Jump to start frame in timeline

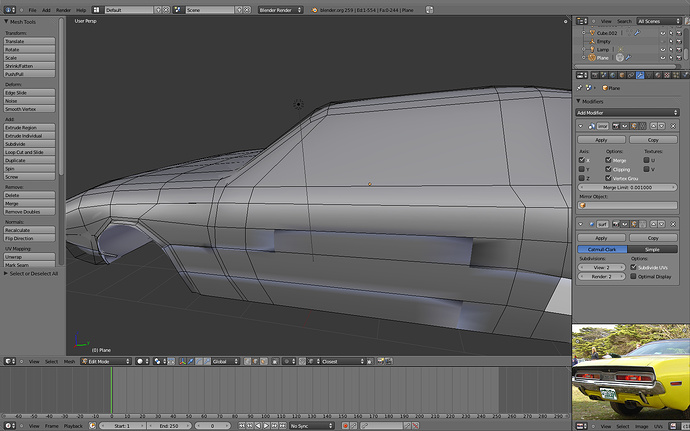point(242,426)
